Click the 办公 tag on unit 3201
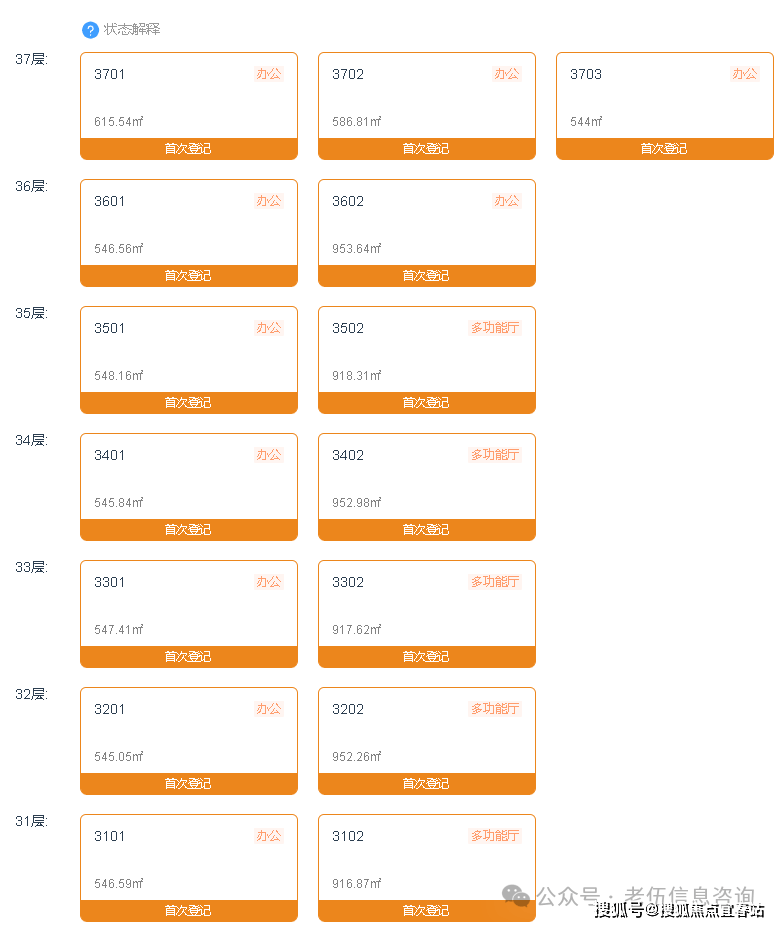Screen dimensions: 779x927 click(269, 709)
